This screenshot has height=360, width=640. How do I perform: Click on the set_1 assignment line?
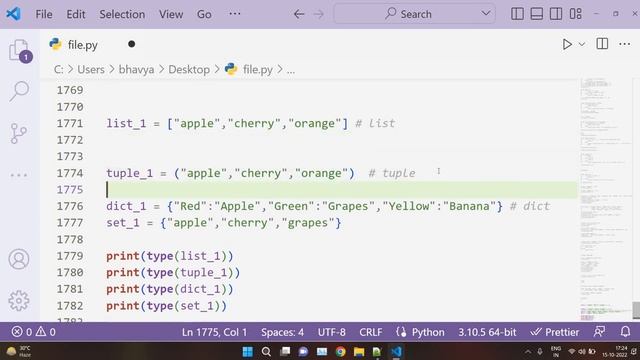[x=224, y=223]
